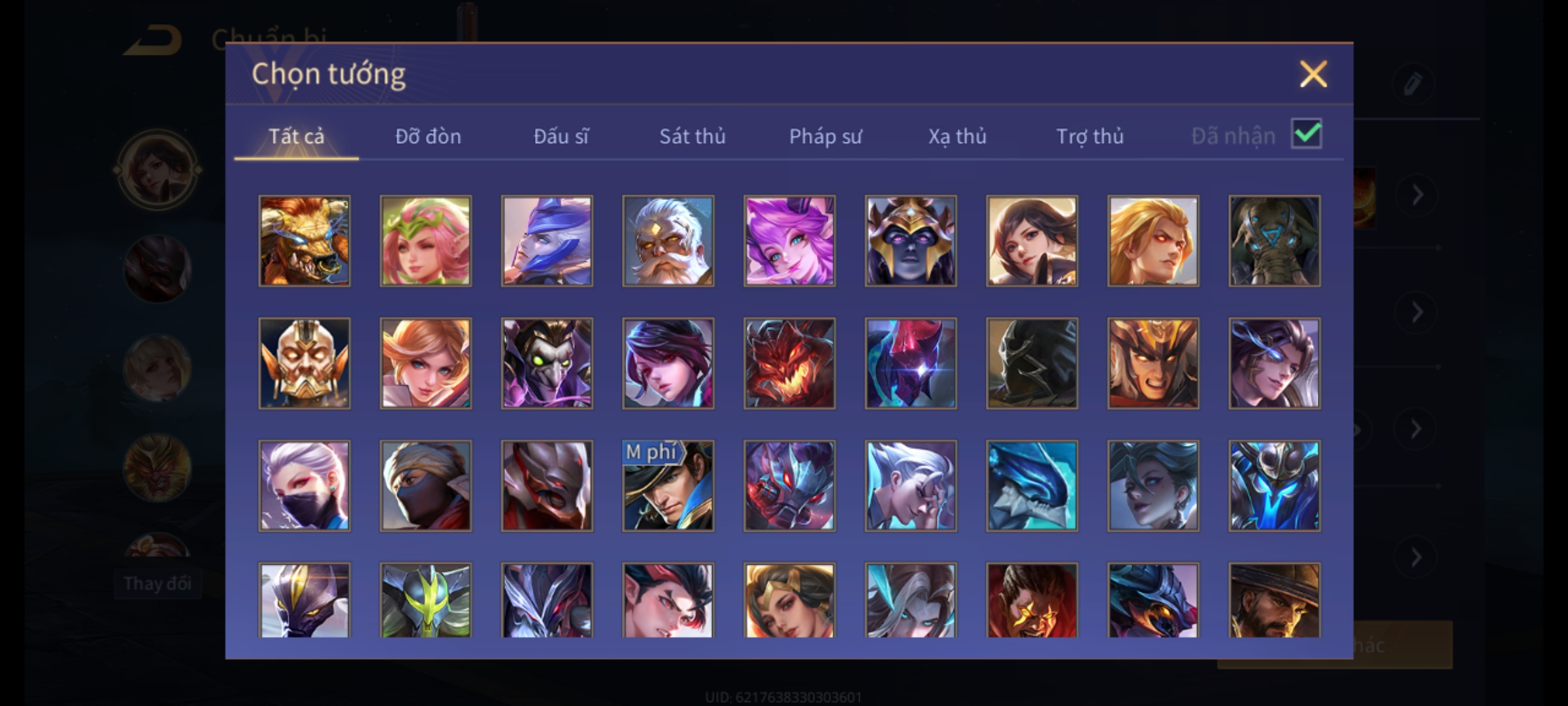Go back using the return arrow
Image resolution: width=1568 pixels, height=706 pixels.
[154, 41]
